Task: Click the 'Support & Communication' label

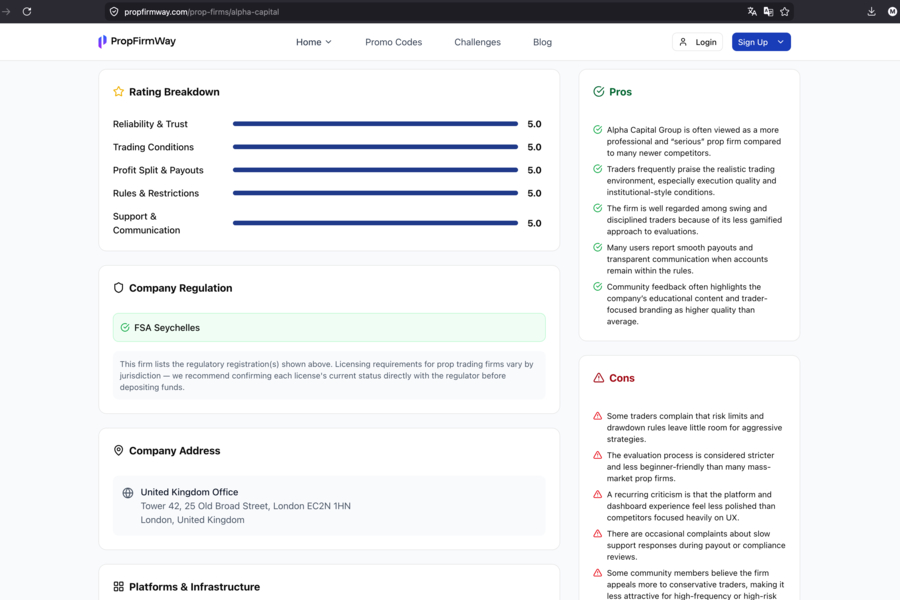Action: click(x=146, y=223)
